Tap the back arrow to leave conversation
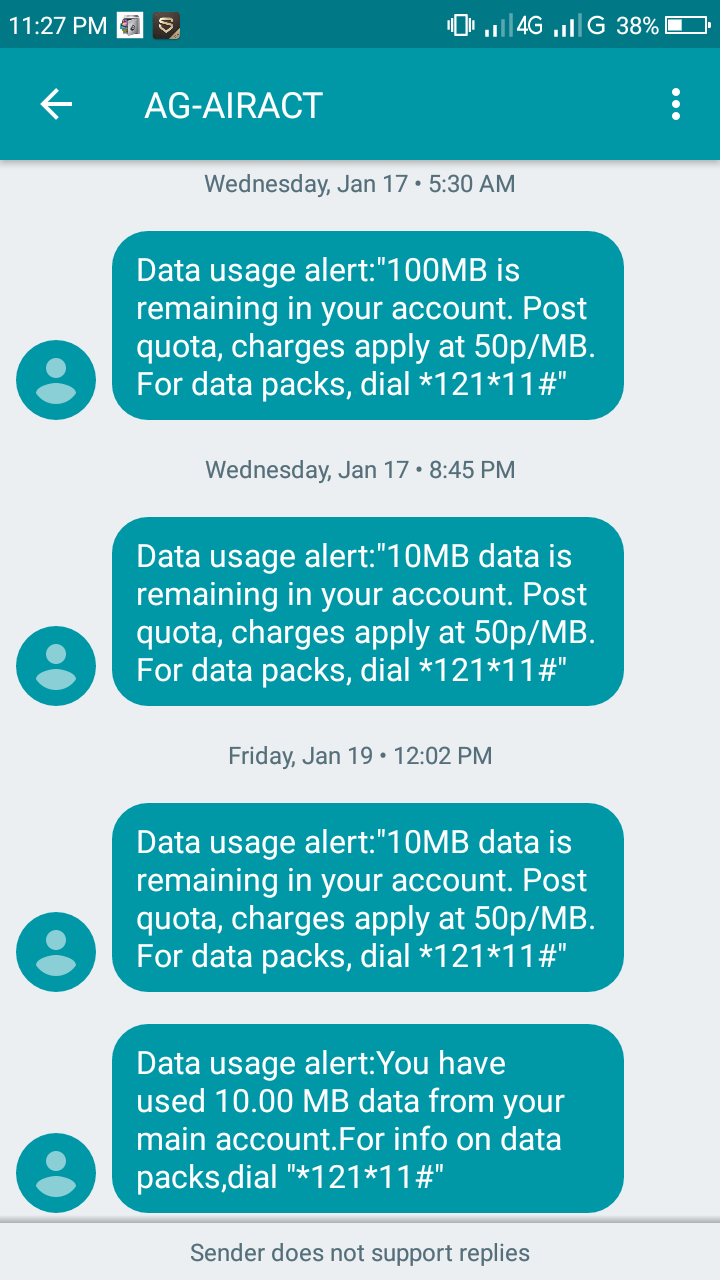 tap(56, 104)
